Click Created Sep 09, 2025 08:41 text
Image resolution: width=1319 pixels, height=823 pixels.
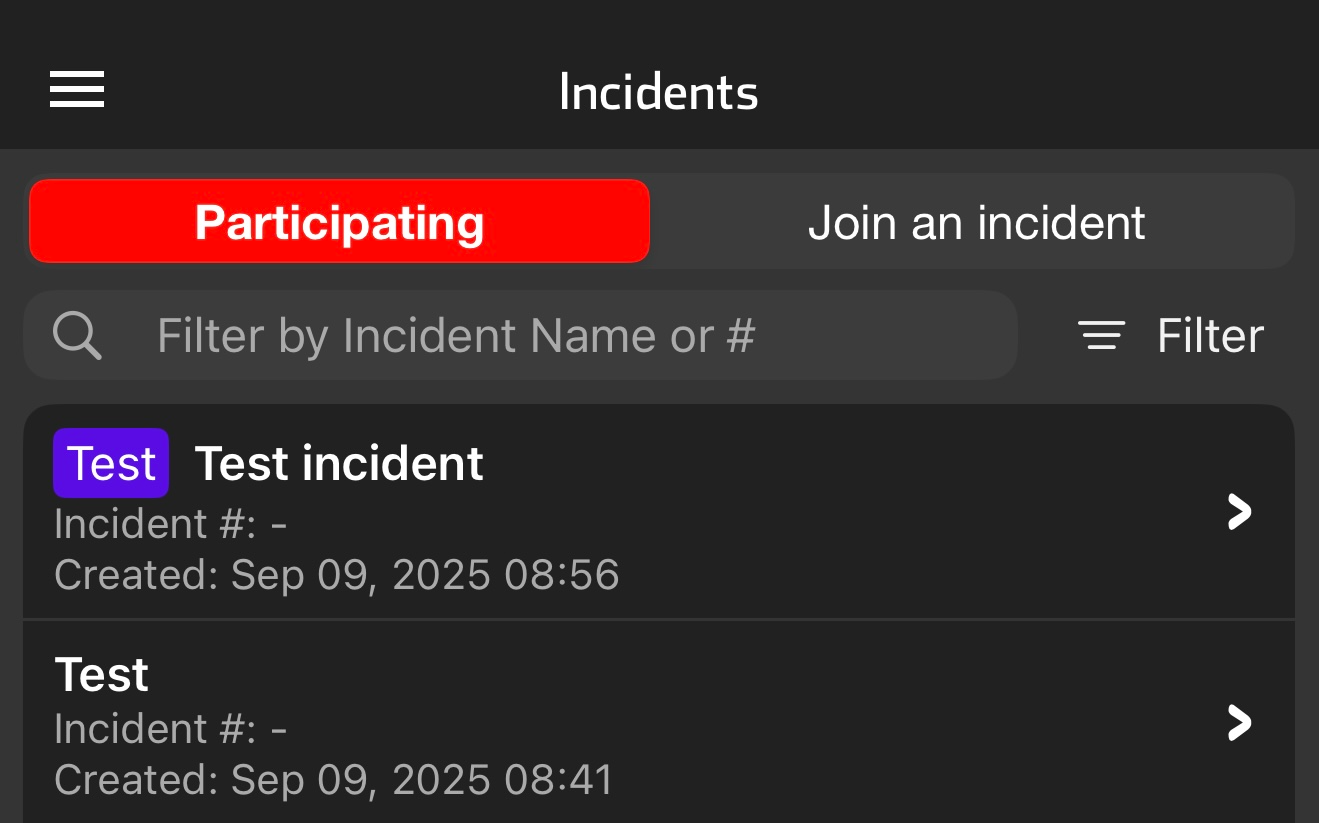click(334, 780)
